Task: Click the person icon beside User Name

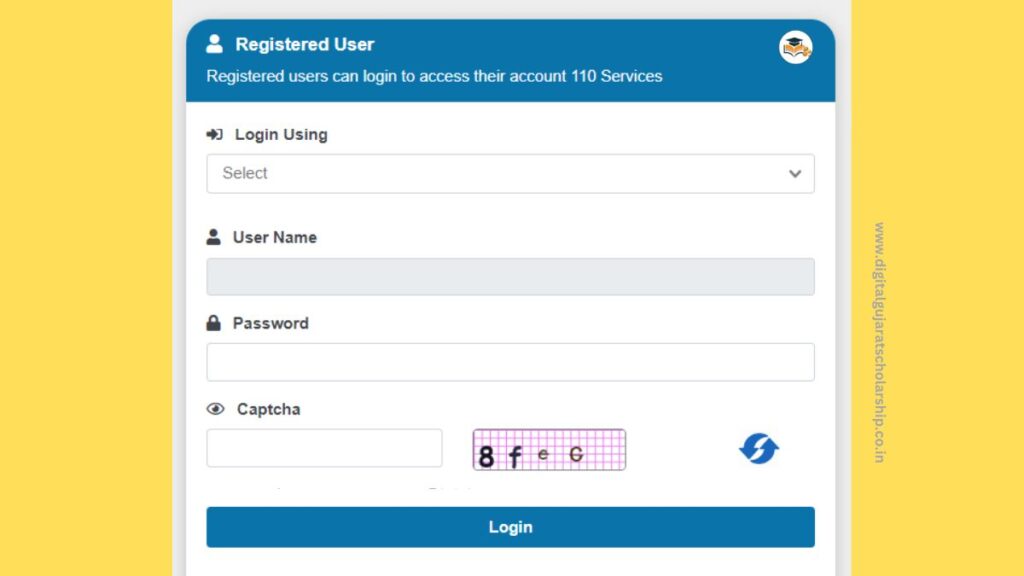Action: [x=212, y=237]
